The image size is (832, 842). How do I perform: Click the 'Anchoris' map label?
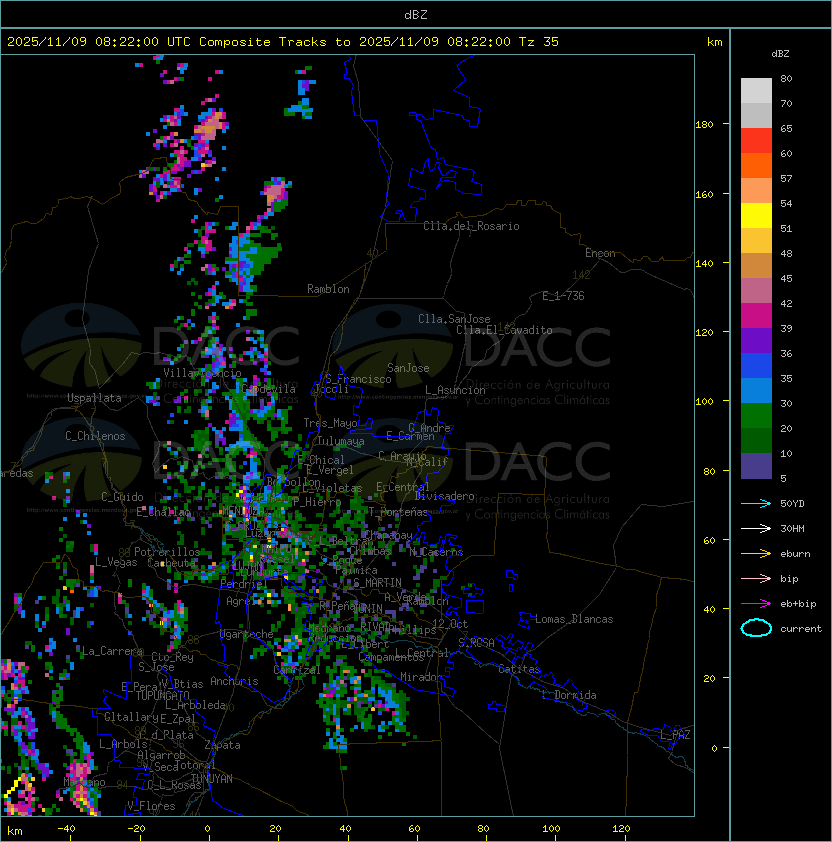pos(234,681)
